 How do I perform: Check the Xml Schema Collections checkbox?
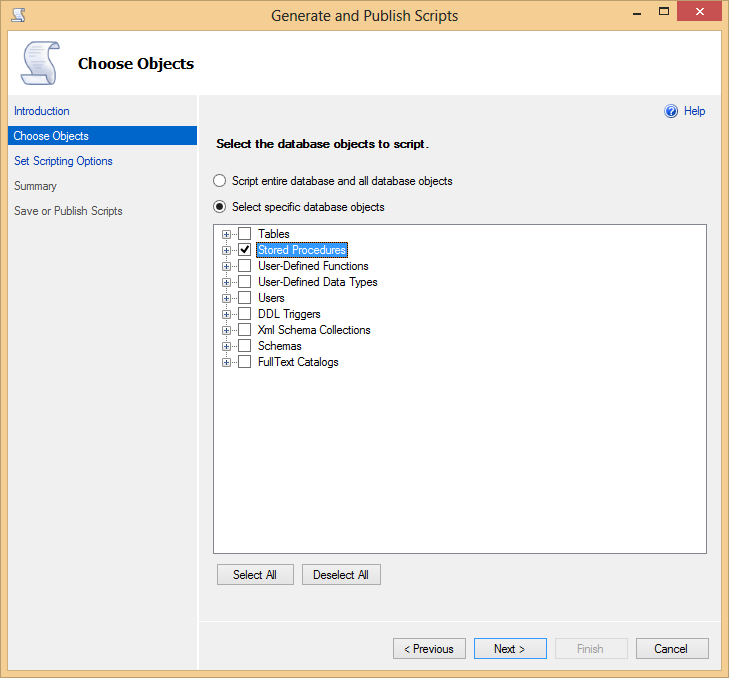pyautogui.click(x=245, y=330)
